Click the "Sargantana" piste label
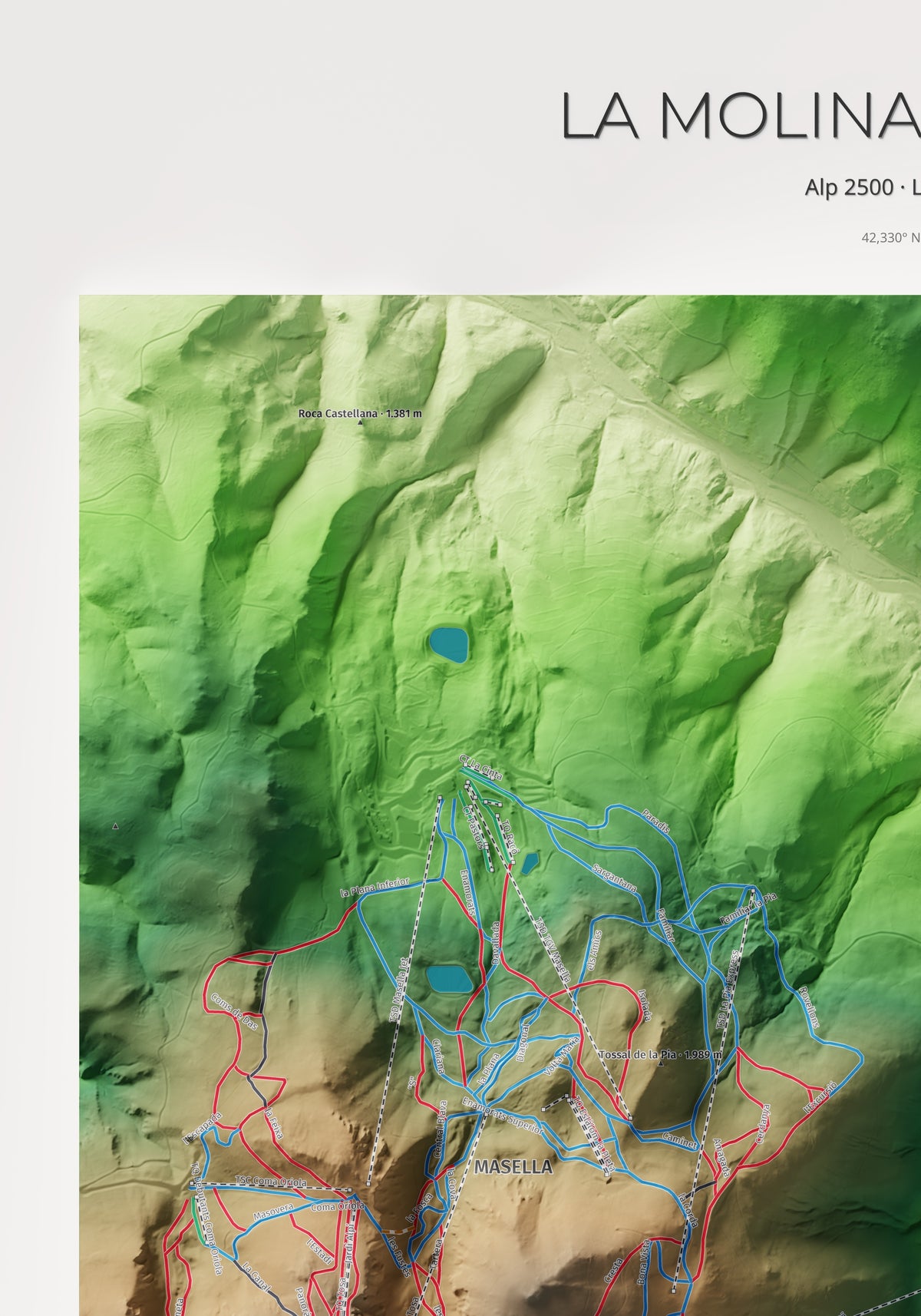Viewport: 921px width, 1316px height. click(x=616, y=878)
